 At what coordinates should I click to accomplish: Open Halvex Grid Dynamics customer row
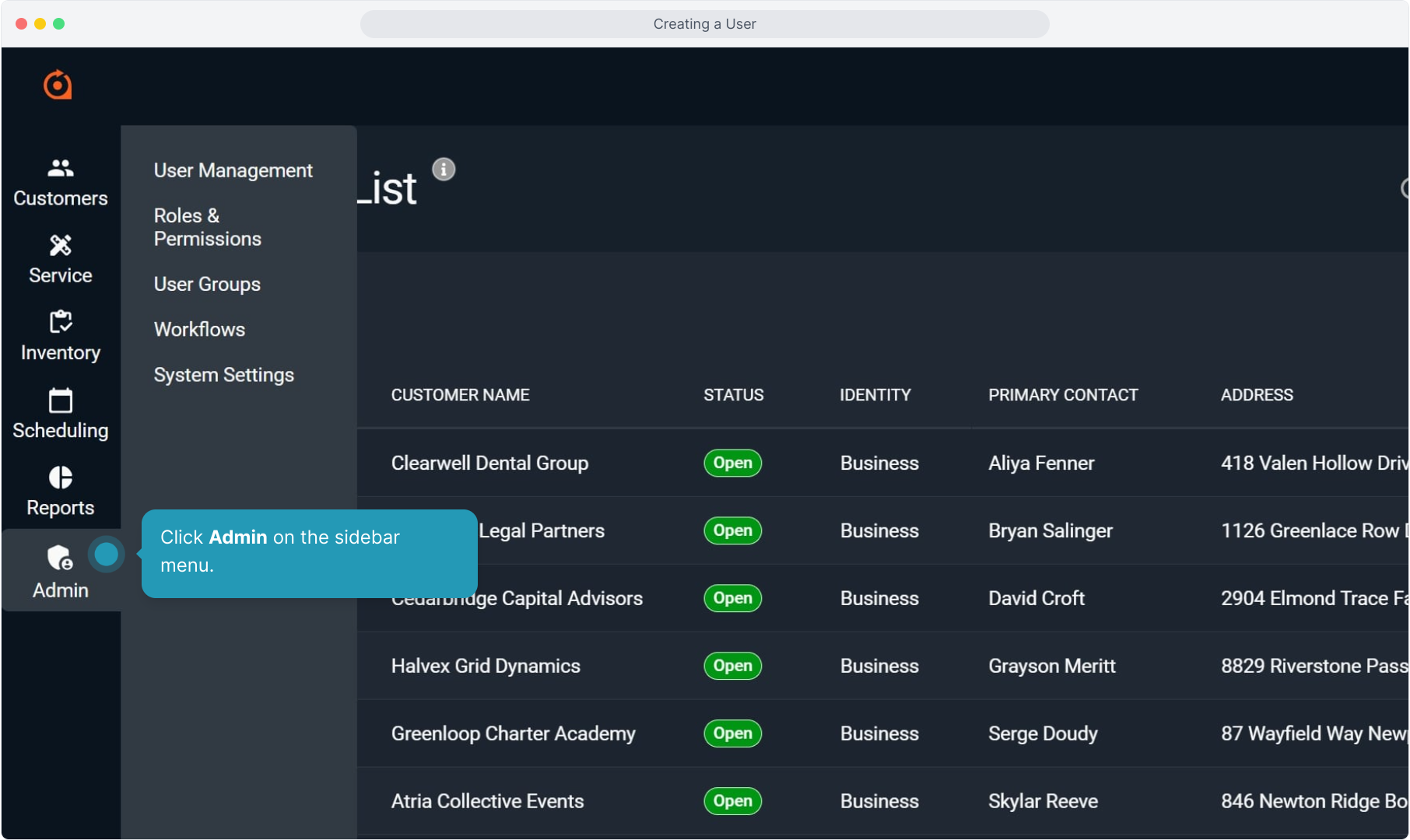pos(486,666)
